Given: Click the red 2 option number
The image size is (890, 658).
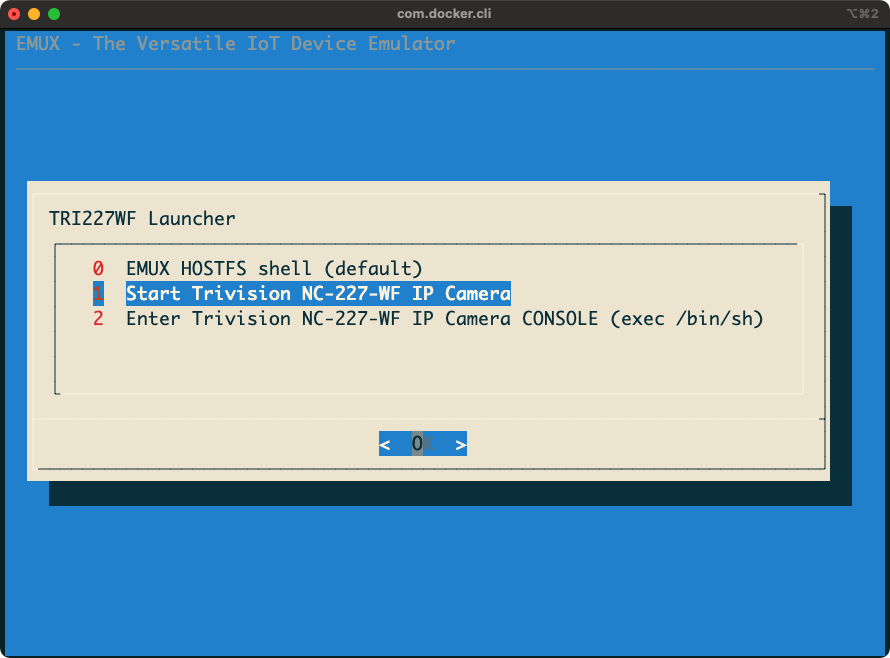Looking at the screenshot, I should (97, 318).
